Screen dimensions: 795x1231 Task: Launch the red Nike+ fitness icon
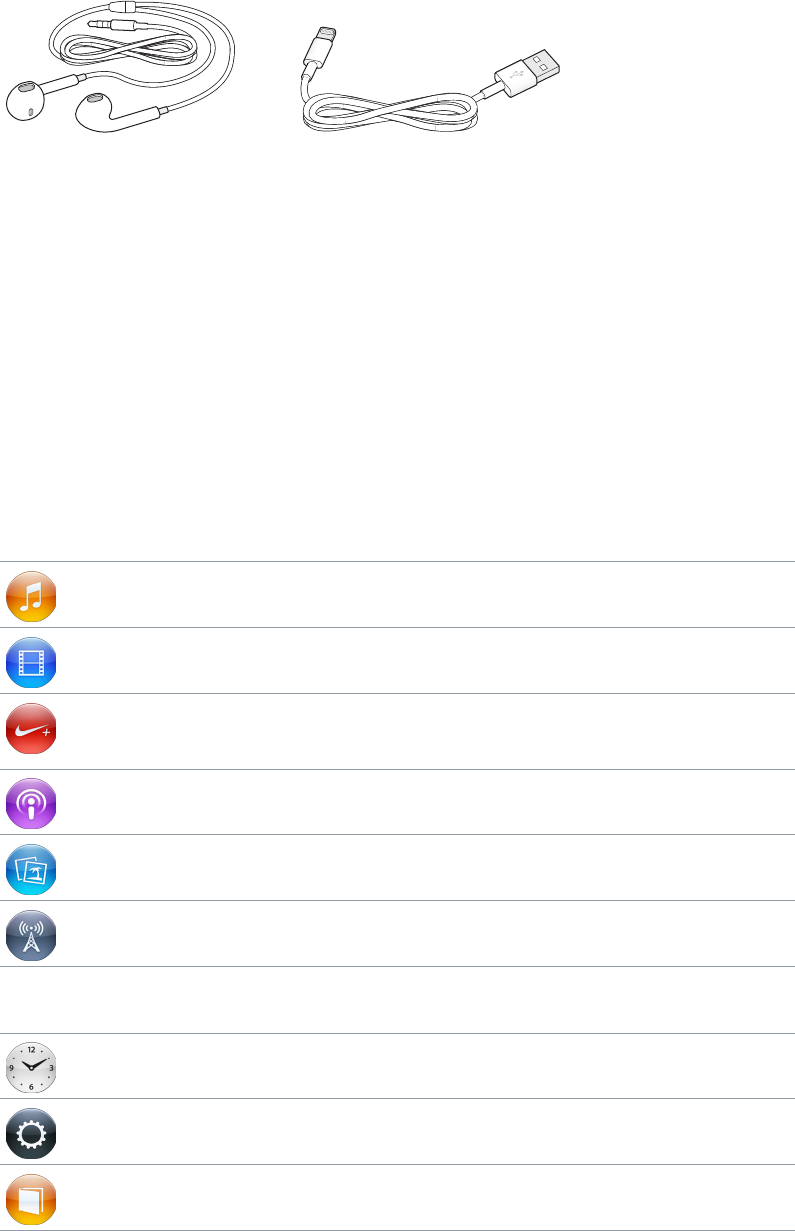coord(31,729)
